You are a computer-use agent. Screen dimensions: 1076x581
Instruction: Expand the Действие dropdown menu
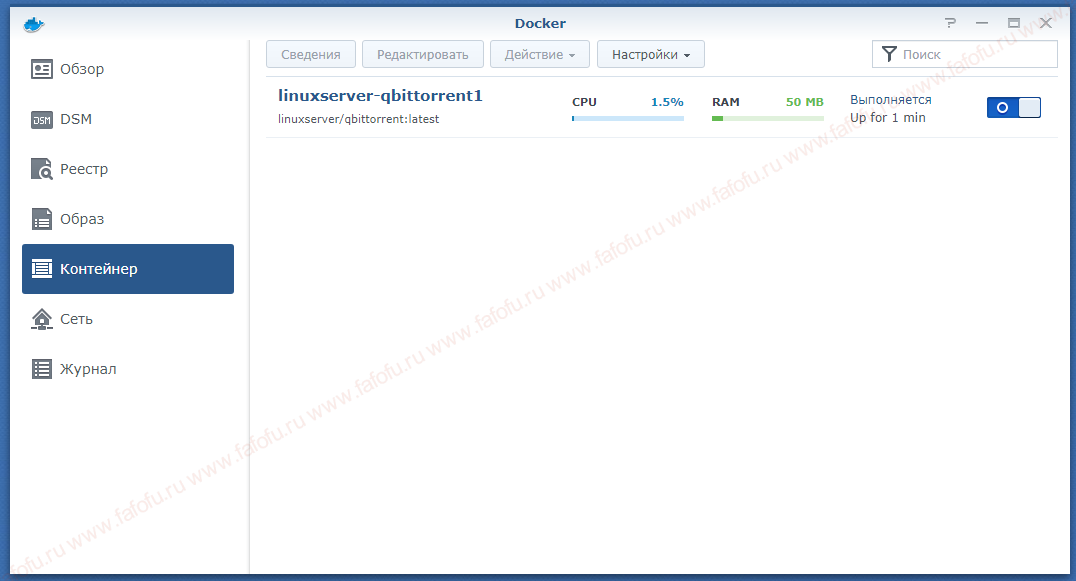pyautogui.click(x=539, y=54)
